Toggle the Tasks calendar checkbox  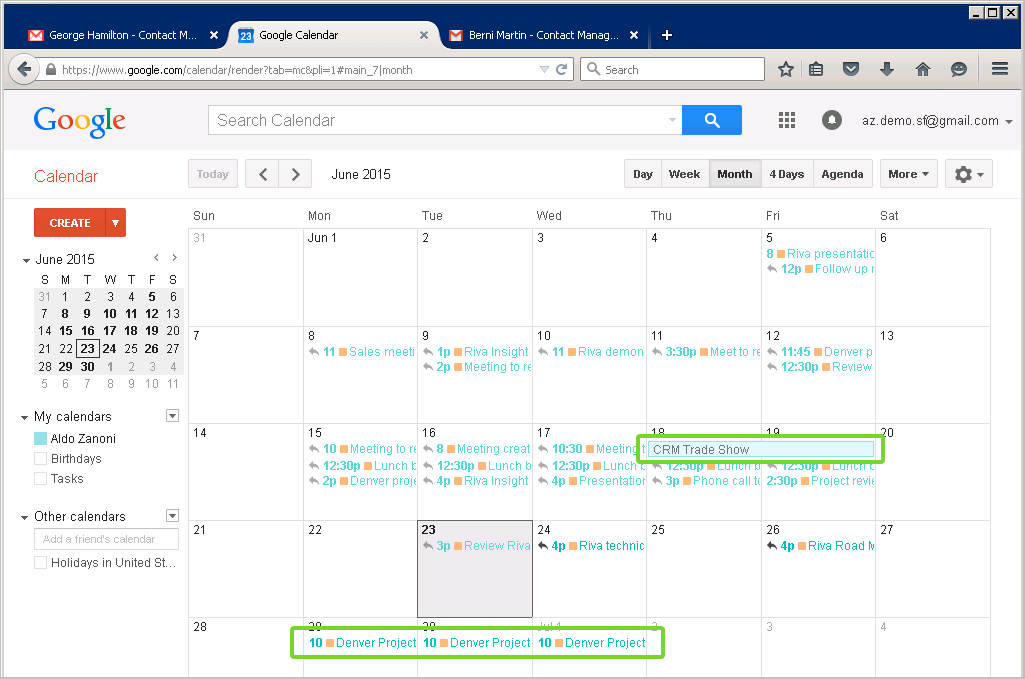[41, 479]
